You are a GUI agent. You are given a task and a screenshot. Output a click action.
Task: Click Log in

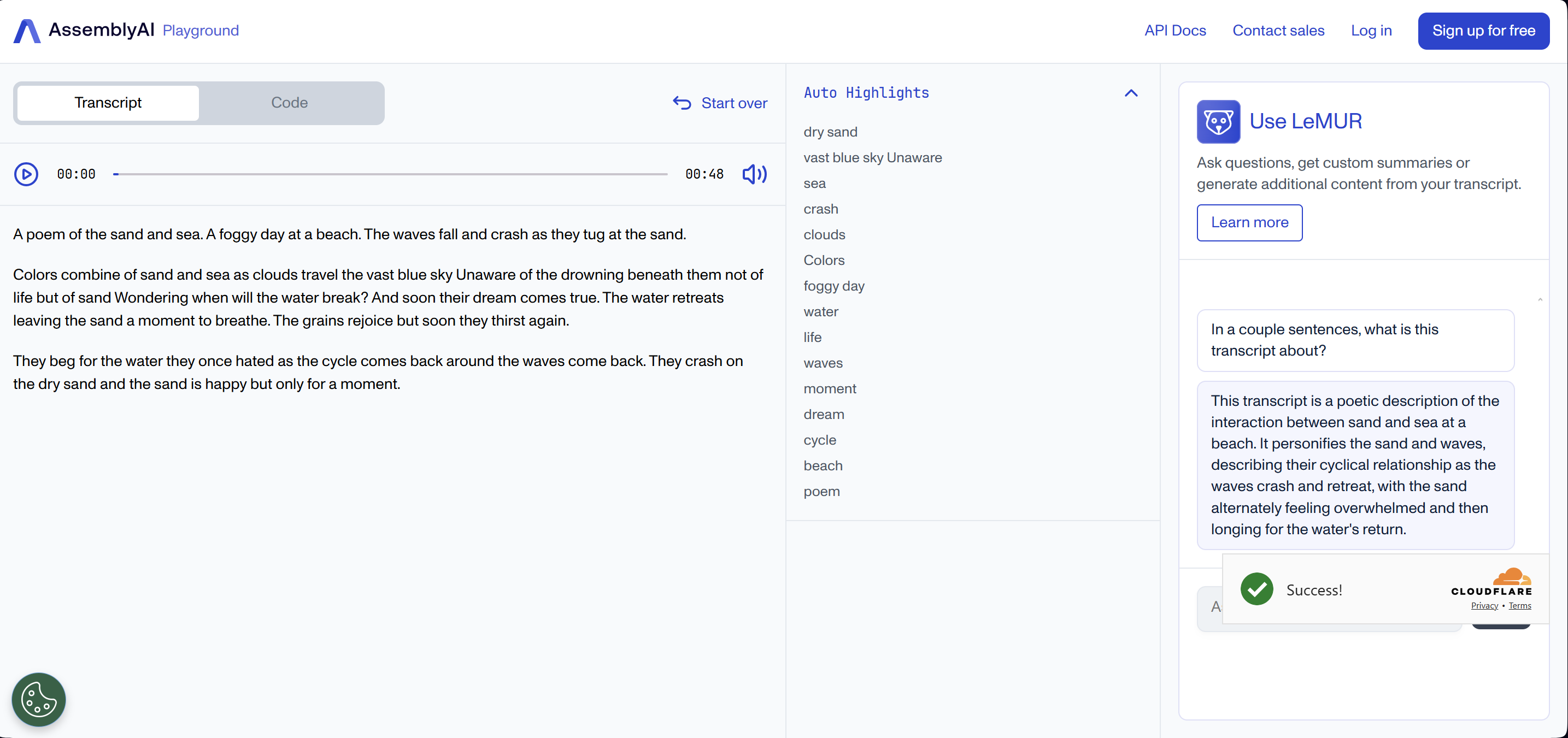pyautogui.click(x=1371, y=31)
